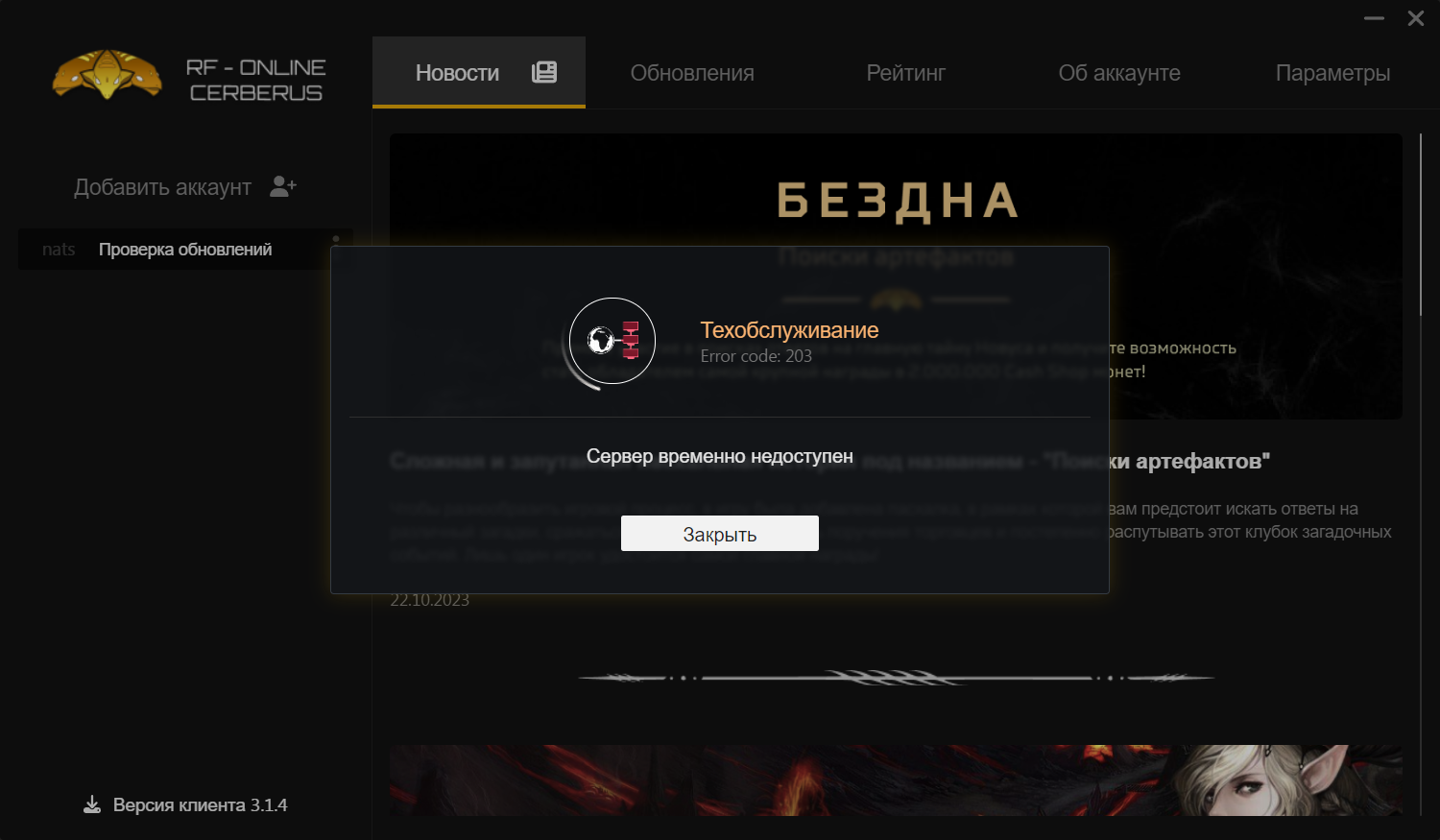
Task: Go to the Параметры tab
Action: coord(1332,73)
